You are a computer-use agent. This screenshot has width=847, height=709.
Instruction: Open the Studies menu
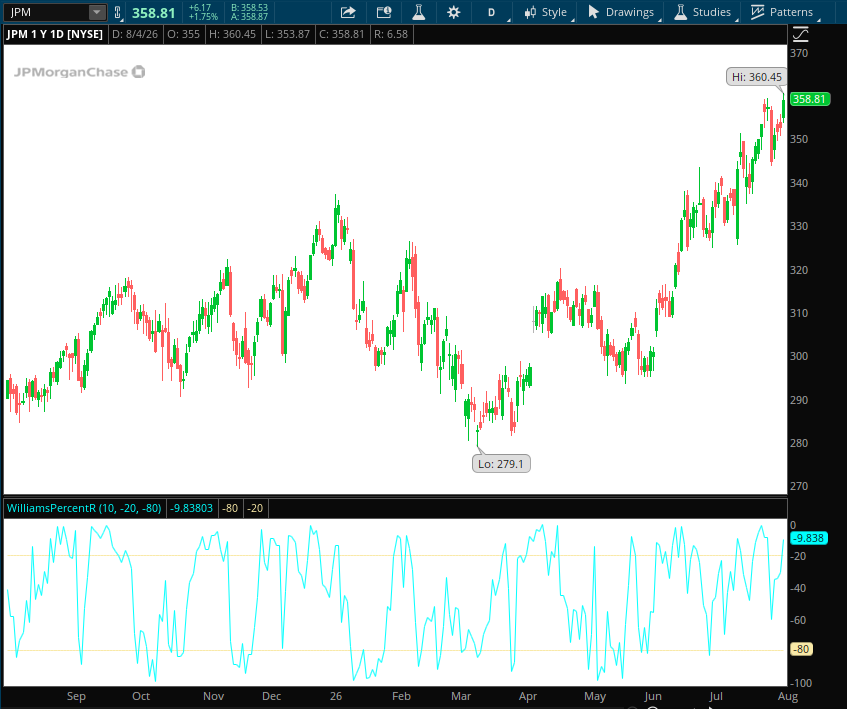tap(704, 12)
